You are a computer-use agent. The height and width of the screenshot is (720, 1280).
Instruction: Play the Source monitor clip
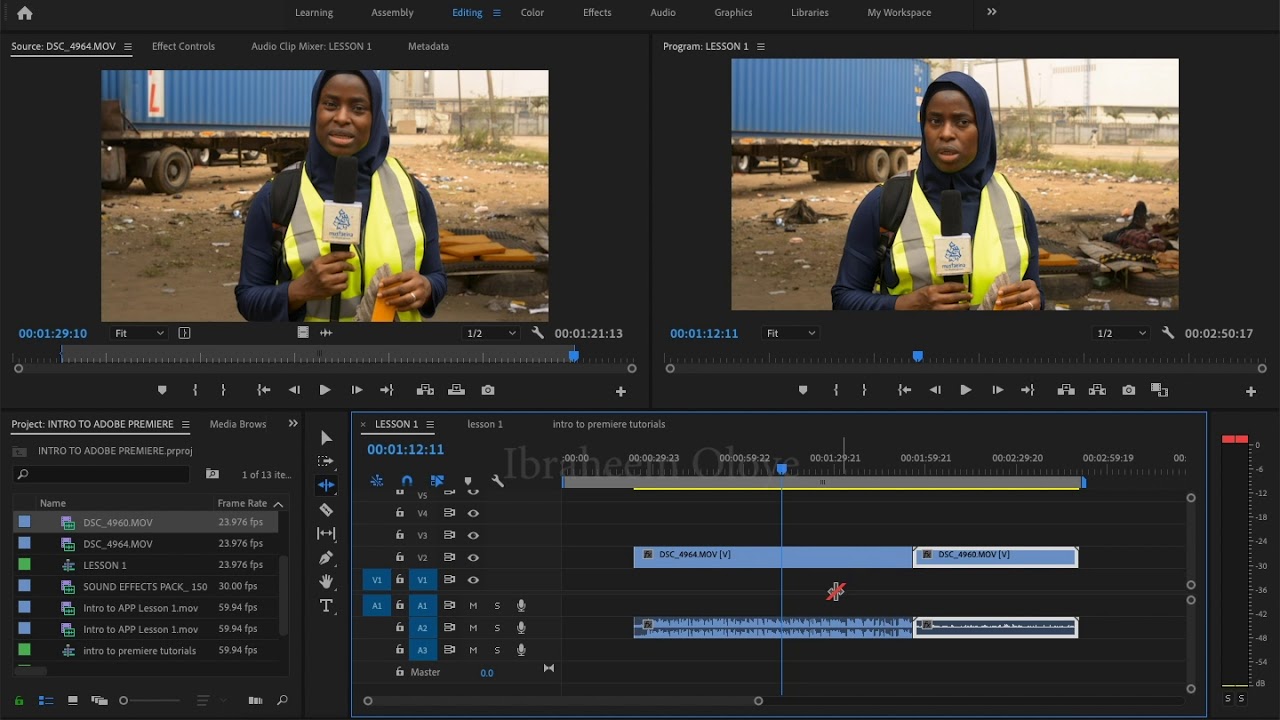(325, 390)
